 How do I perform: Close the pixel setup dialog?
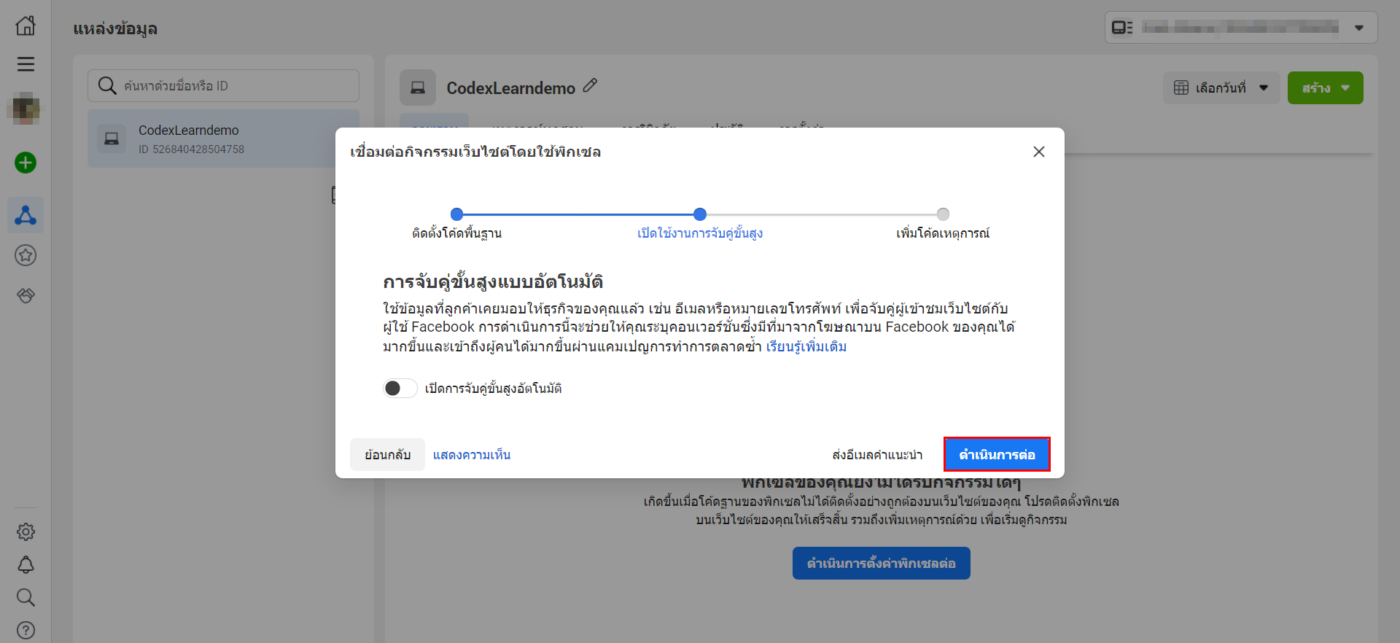pos(1038,152)
